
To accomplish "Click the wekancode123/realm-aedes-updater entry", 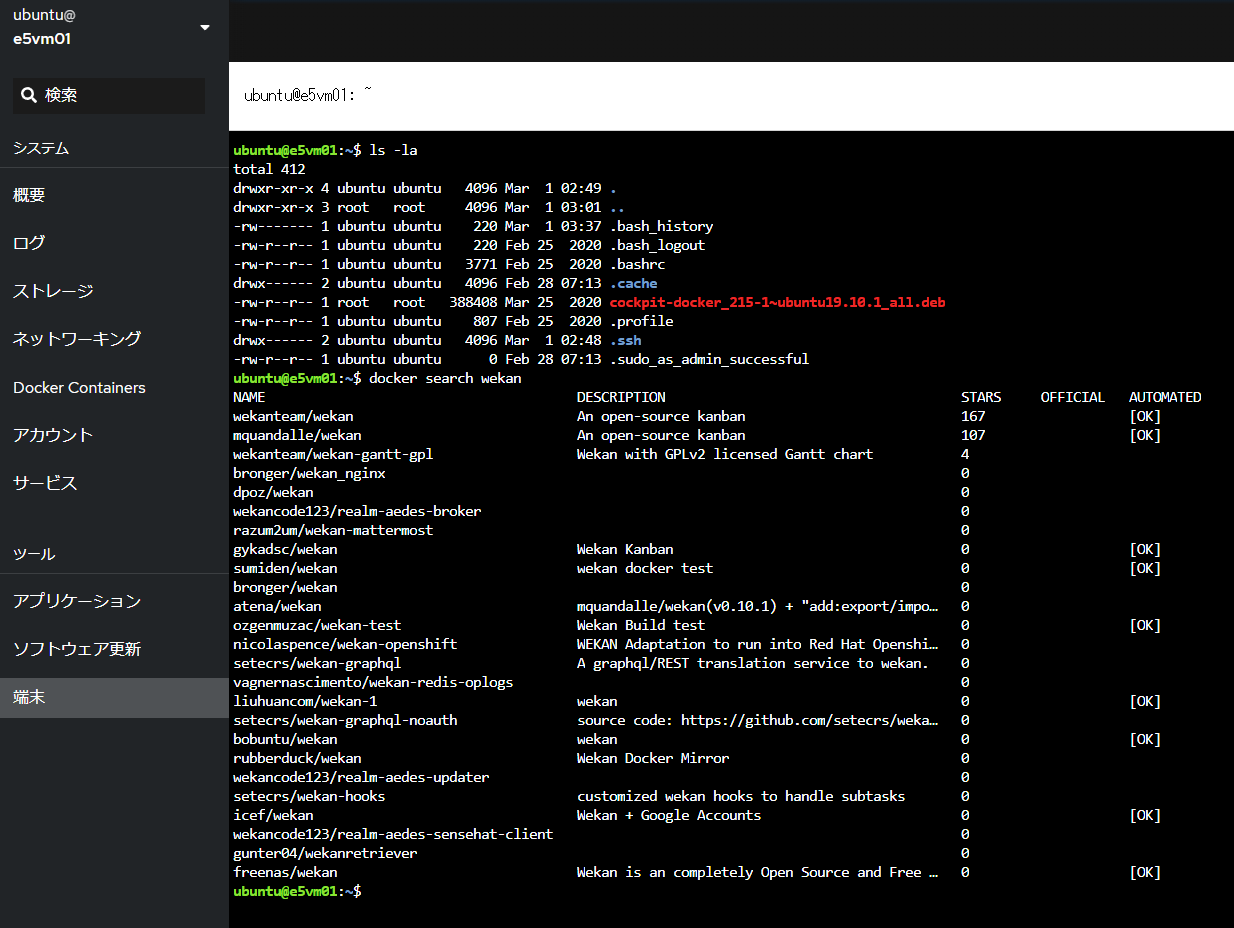I will pyautogui.click(x=361, y=777).
